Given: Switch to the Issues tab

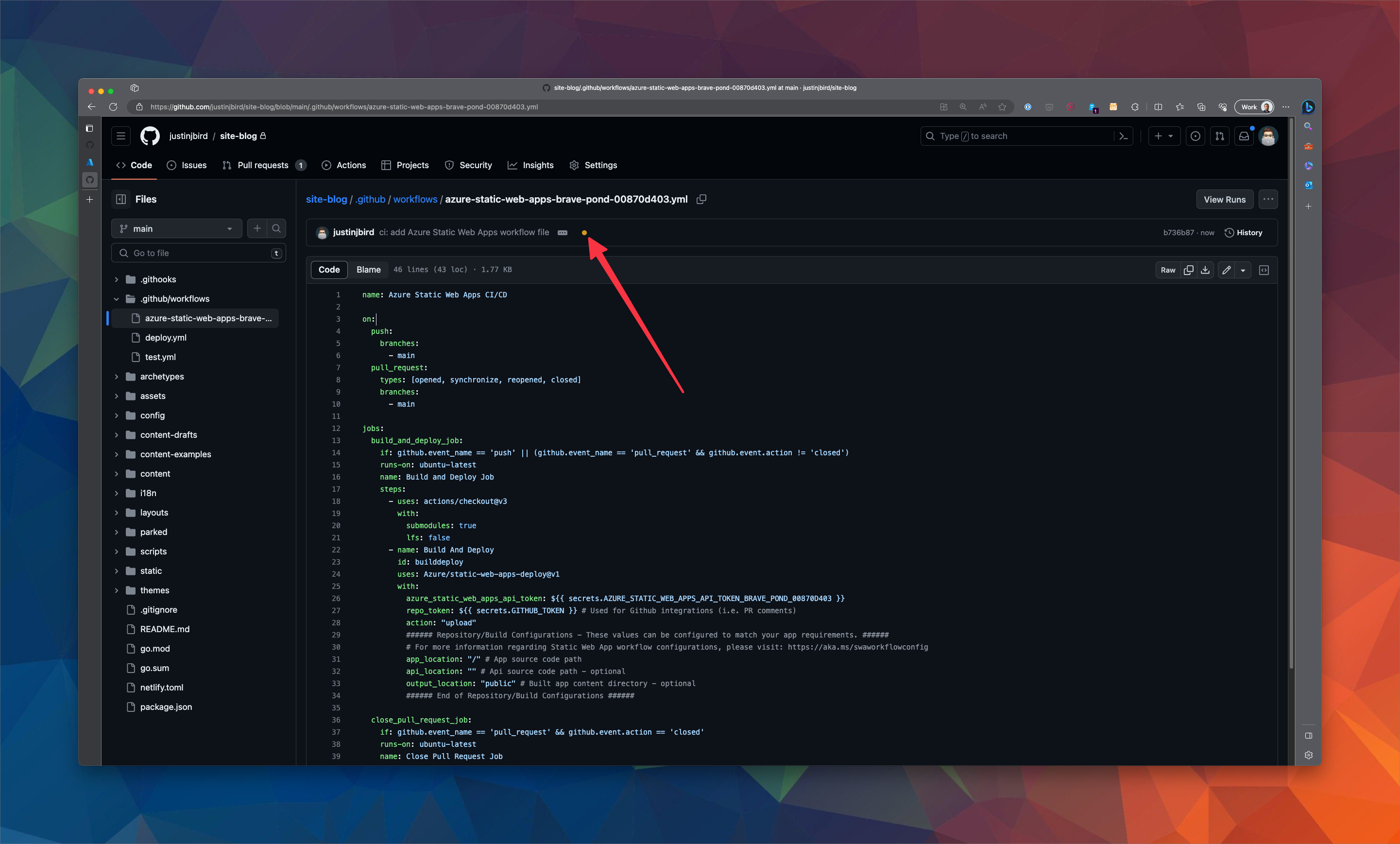Looking at the screenshot, I should [x=187, y=165].
